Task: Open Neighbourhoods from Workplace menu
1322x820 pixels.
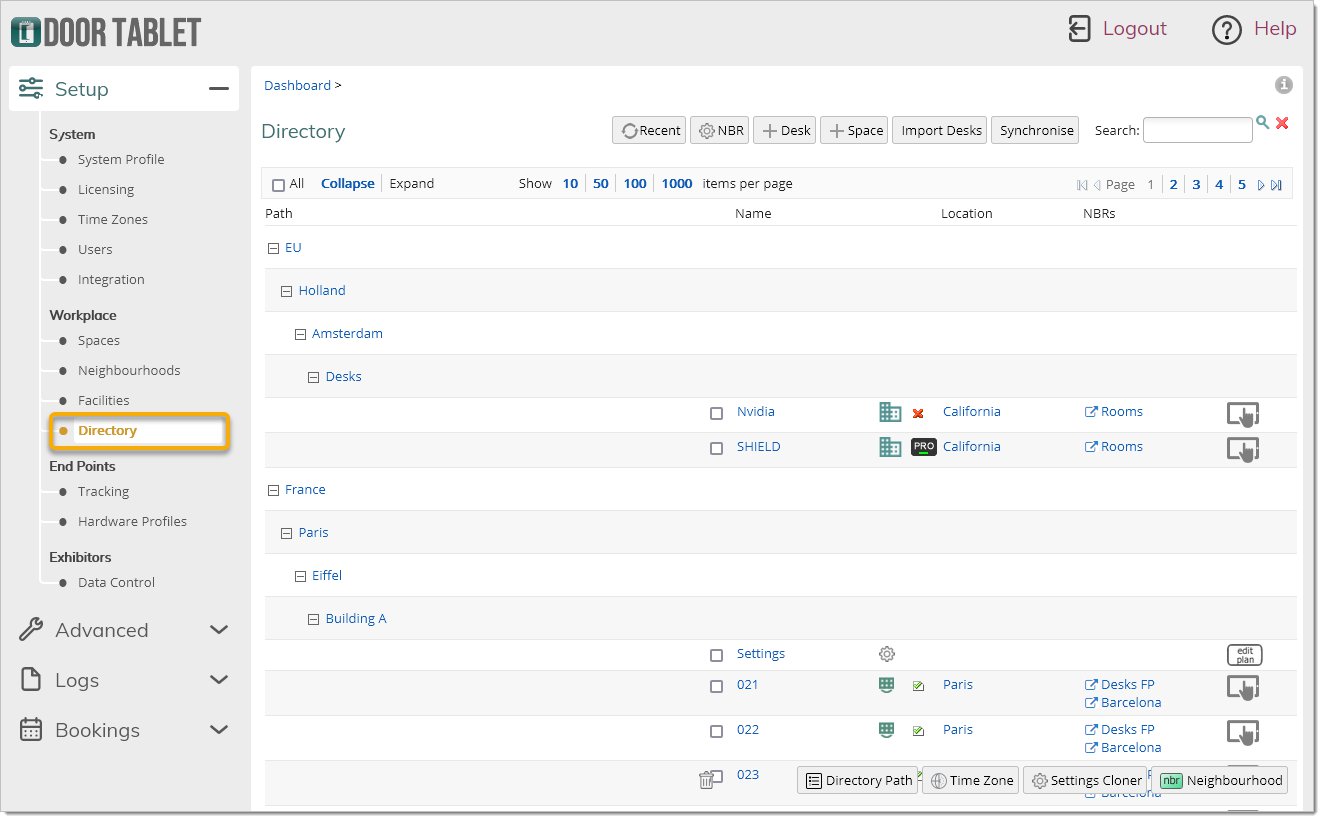Action: (129, 370)
